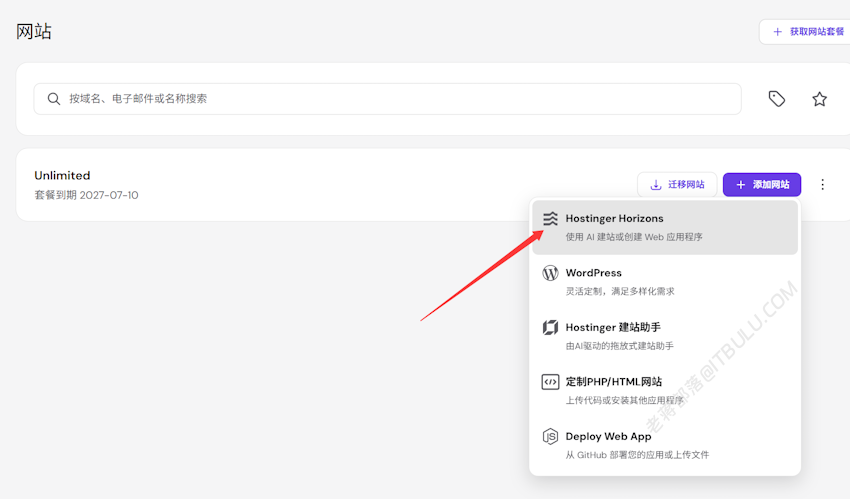The image size is (850, 499).
Task: Click the 迁移网站 button
Action: pyautogui.click(x=677, y=185)
